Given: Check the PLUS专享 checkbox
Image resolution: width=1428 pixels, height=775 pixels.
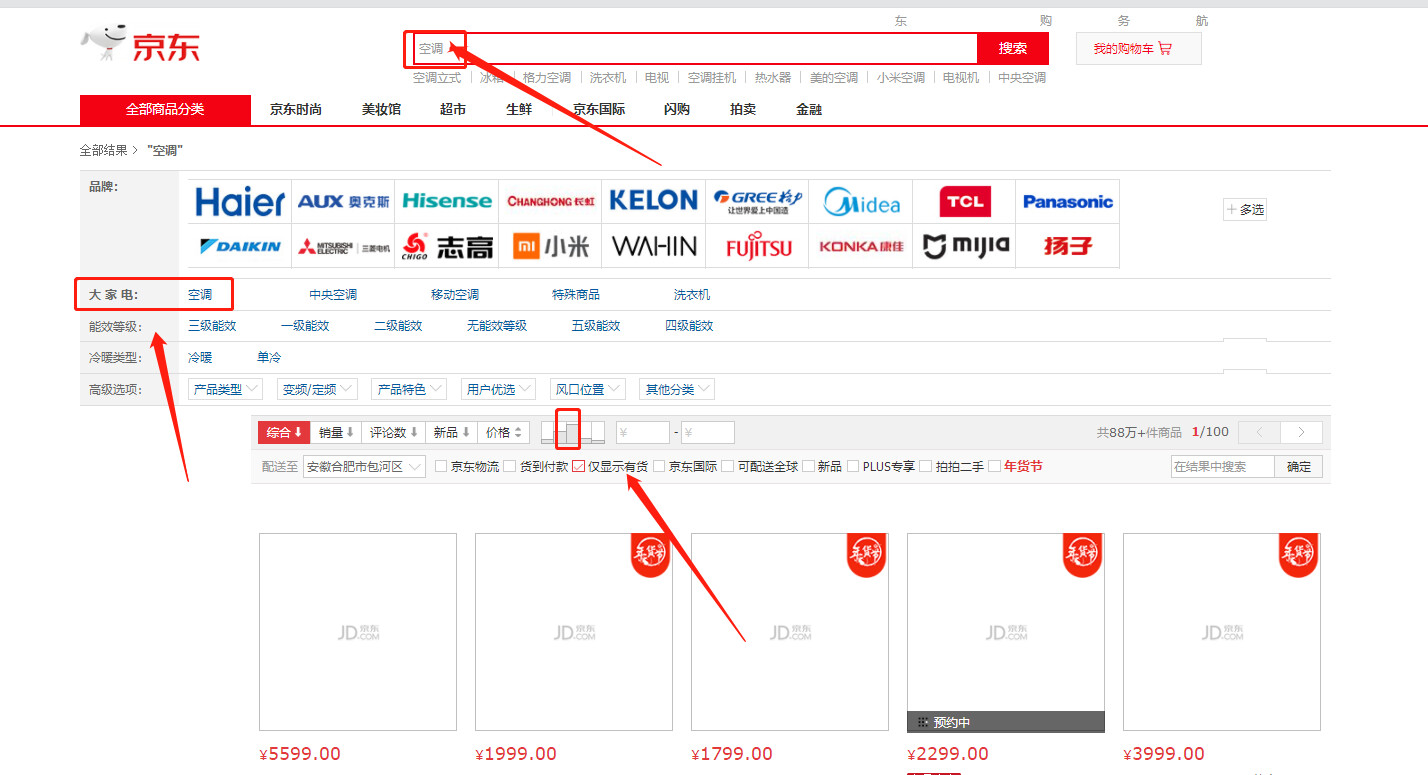Looking at the screenshot, I should coord(853,466).
